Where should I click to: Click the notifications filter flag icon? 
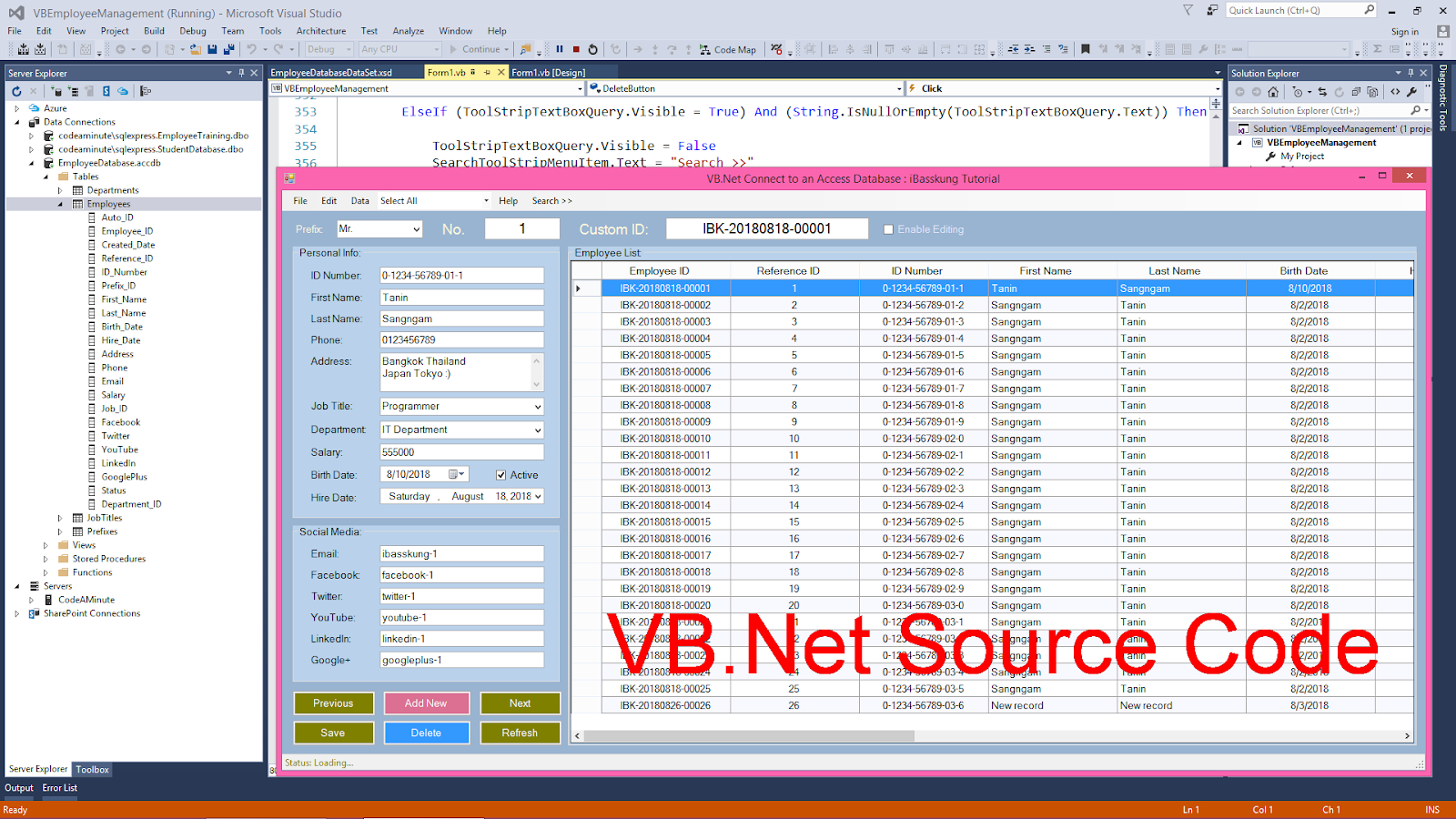point(1188,10)
